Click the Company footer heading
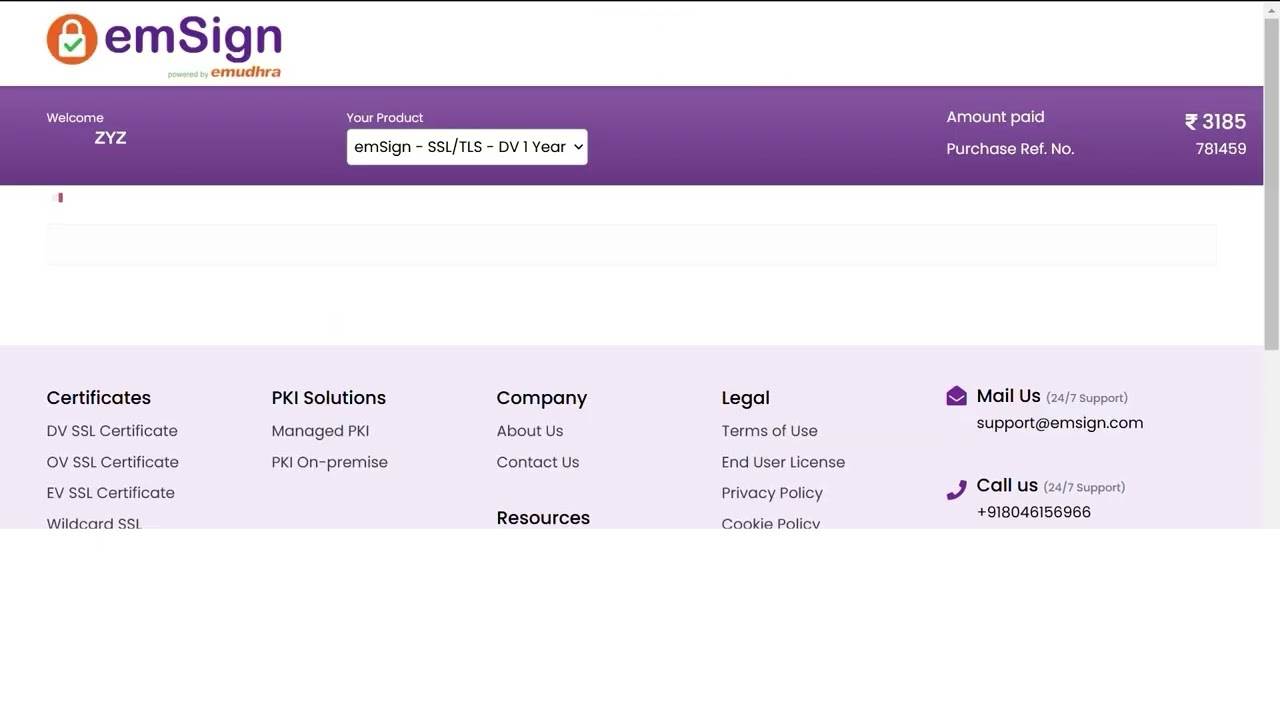This screenshot has width=1280, height=720. click(542, 398)
